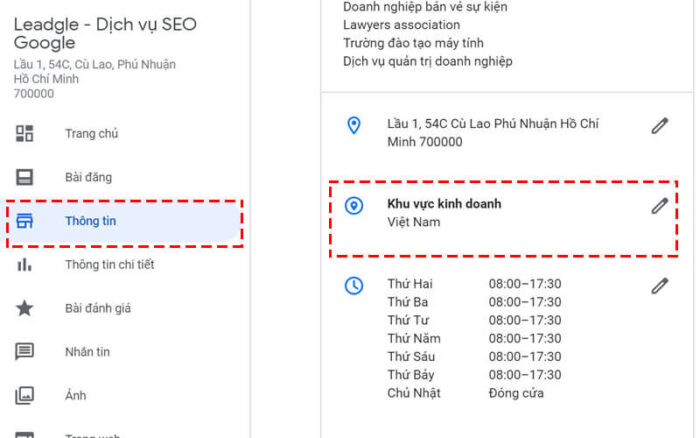
Task: Go to Trang chủ menu item
Action: click(92, 133)
